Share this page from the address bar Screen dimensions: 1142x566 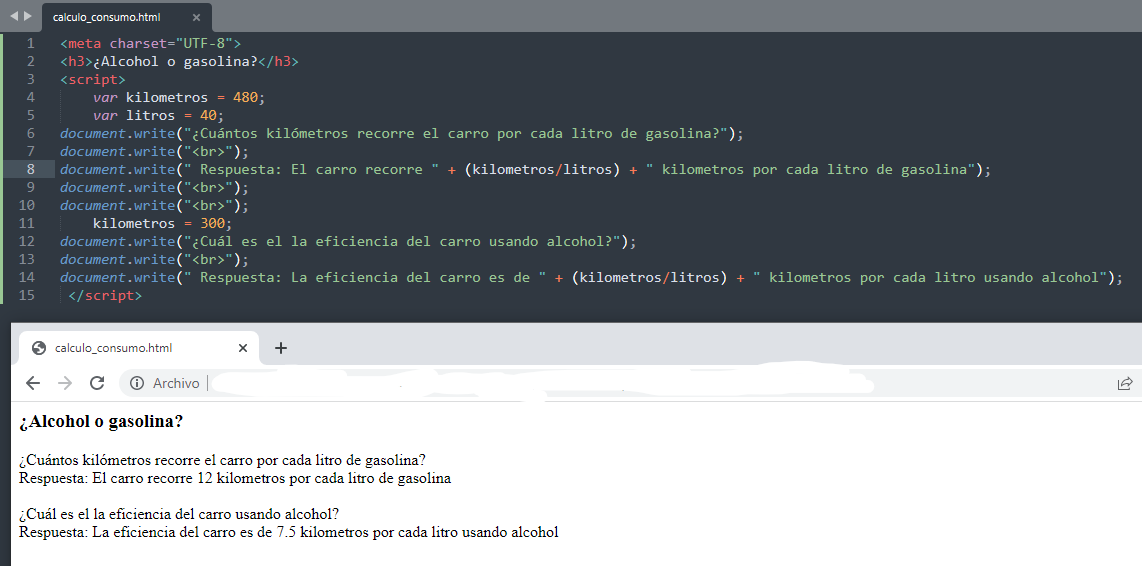click(1125, 383)
